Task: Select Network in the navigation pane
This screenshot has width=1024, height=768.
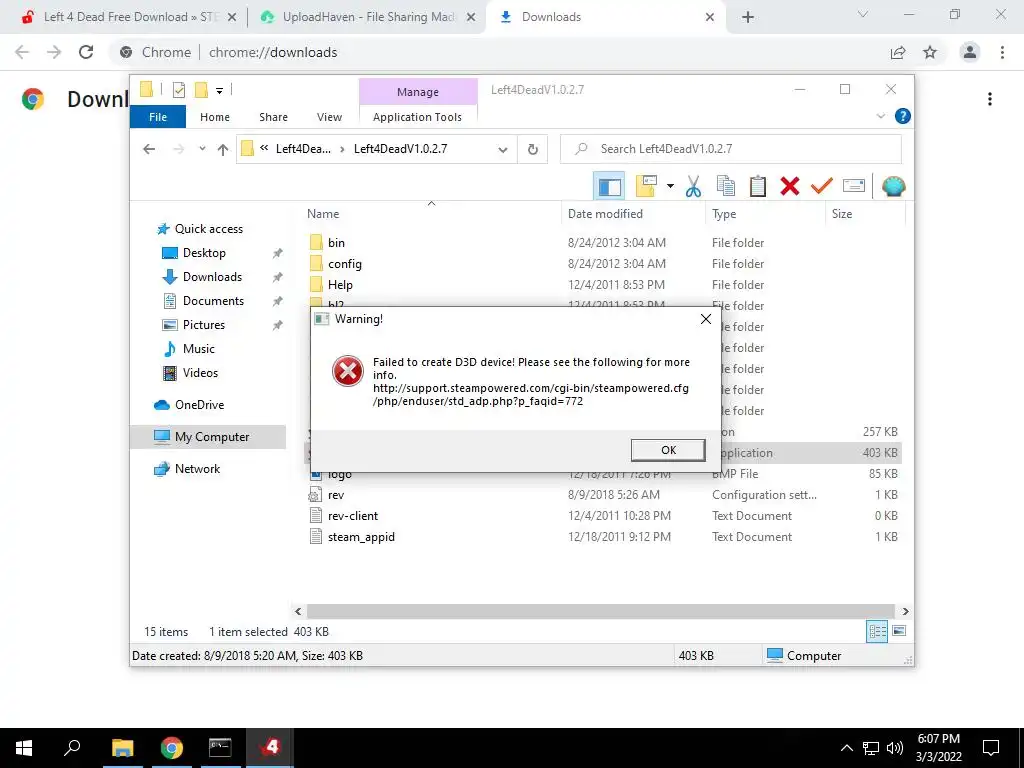Action: click(x=197, y=469)
